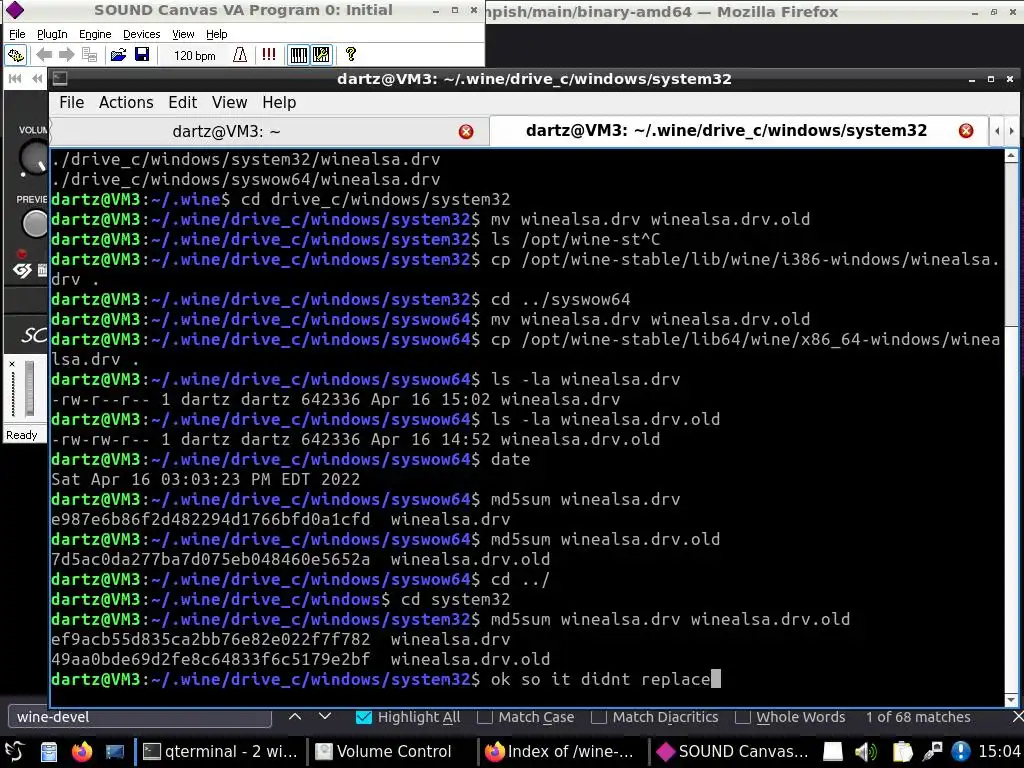Click the first plugin icon in SOUND Canvas toolbar

pyautogui.click(x=16, y=55)
